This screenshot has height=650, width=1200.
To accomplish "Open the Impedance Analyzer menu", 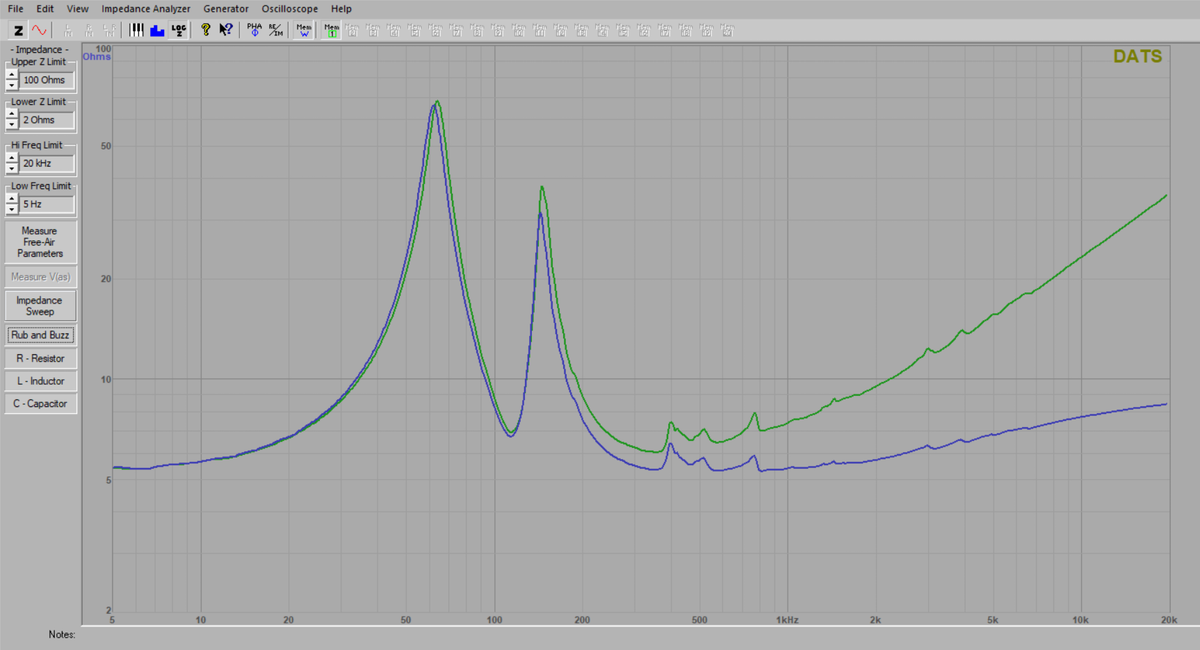I will pos(146,9).
